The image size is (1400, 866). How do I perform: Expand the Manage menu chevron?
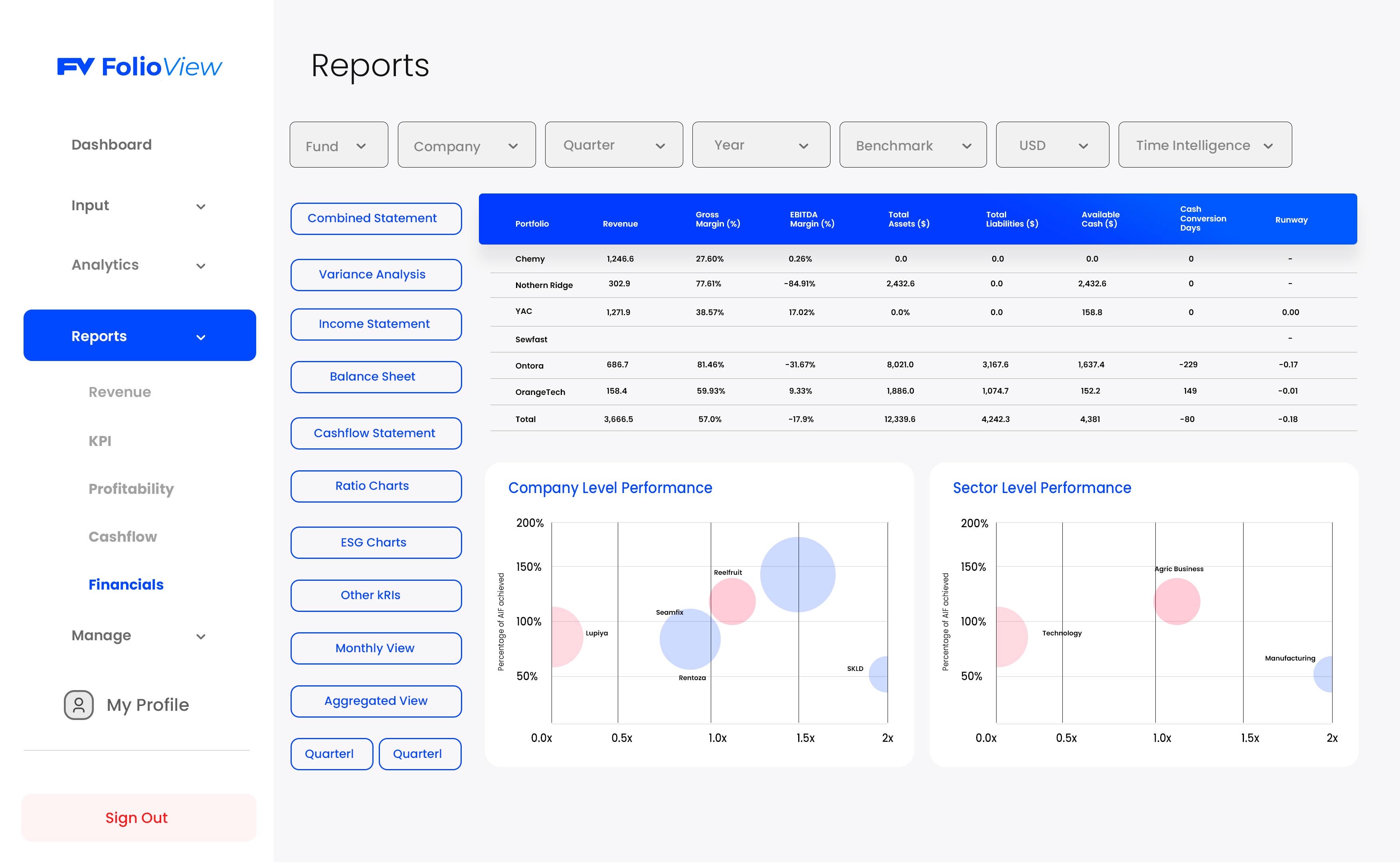click(201, 636)
